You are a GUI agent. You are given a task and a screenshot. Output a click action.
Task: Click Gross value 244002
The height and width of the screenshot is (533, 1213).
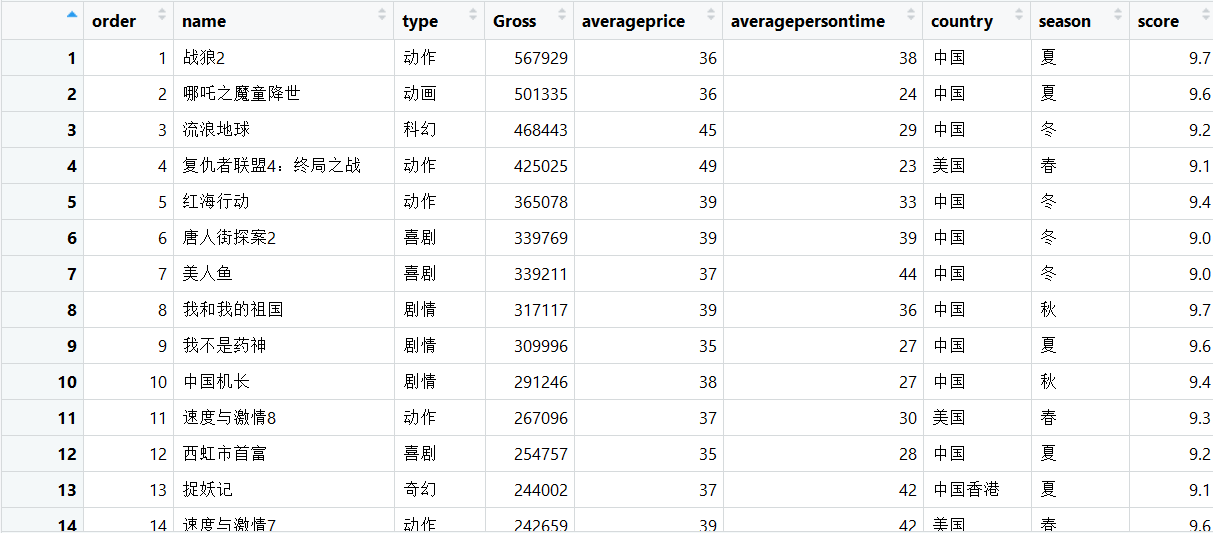click(541, 490)
